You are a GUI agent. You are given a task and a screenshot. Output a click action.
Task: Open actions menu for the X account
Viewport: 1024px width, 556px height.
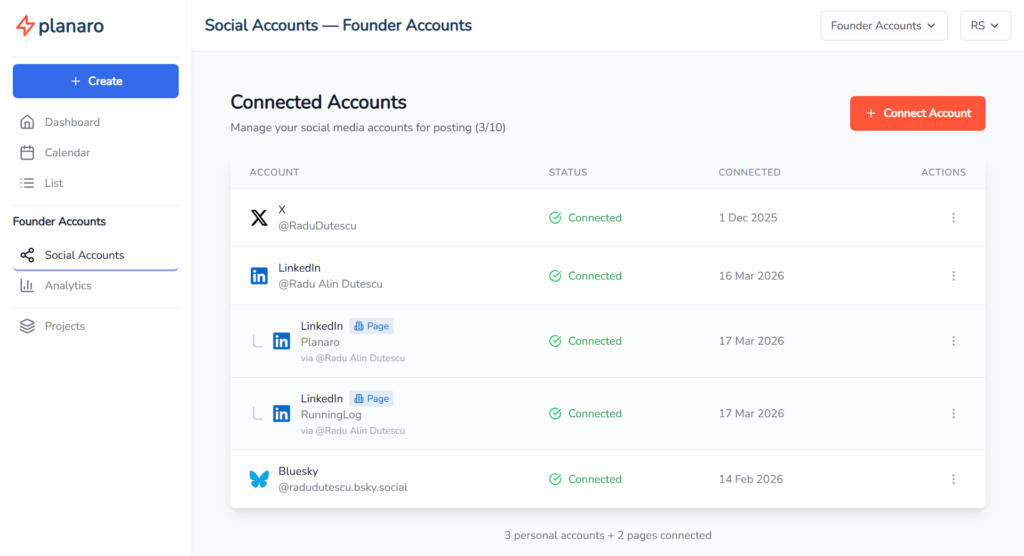[x=953, y=218]
